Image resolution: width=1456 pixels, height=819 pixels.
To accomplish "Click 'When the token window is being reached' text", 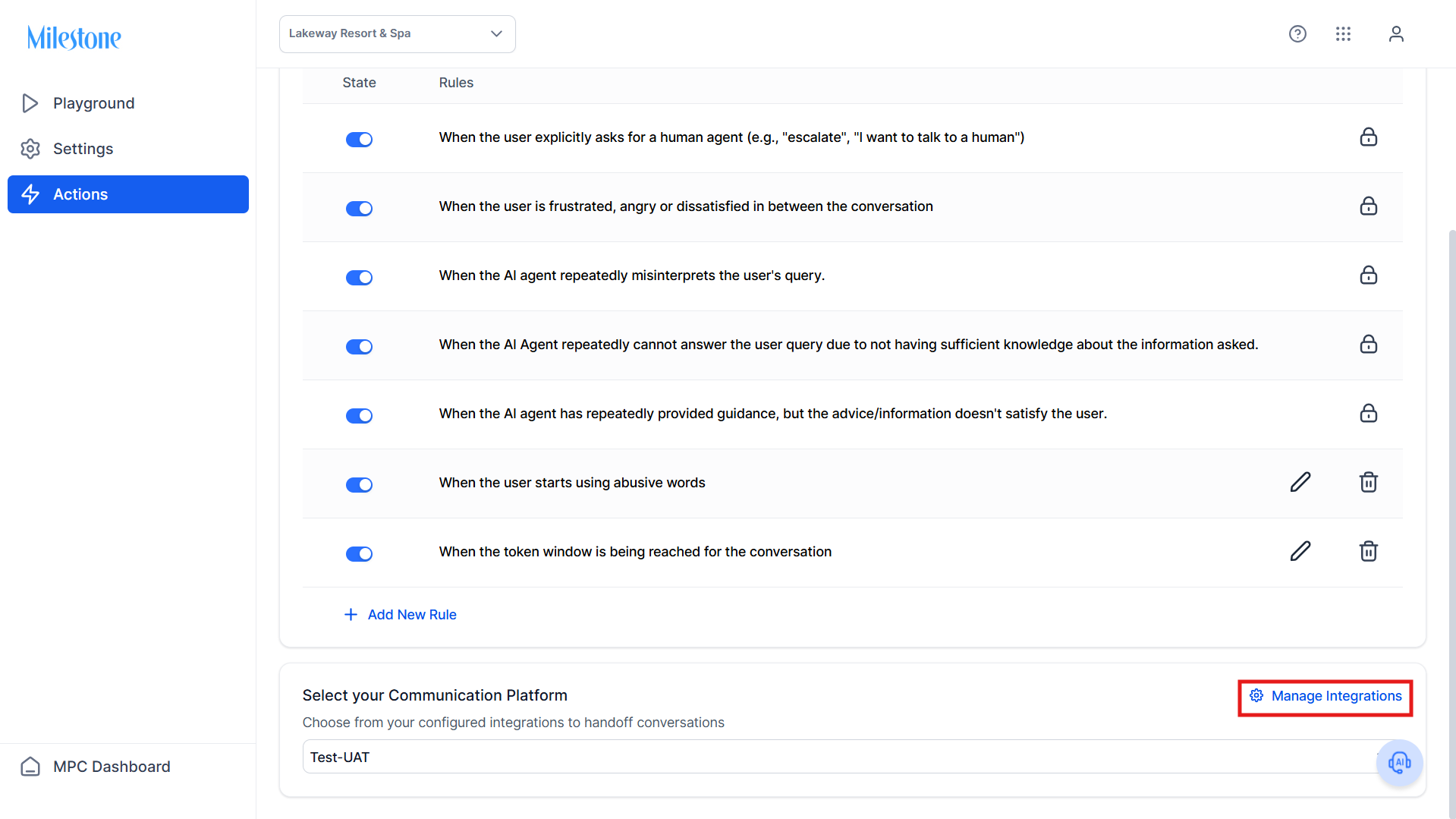I will pyautogui.click(x=635, y=552).
